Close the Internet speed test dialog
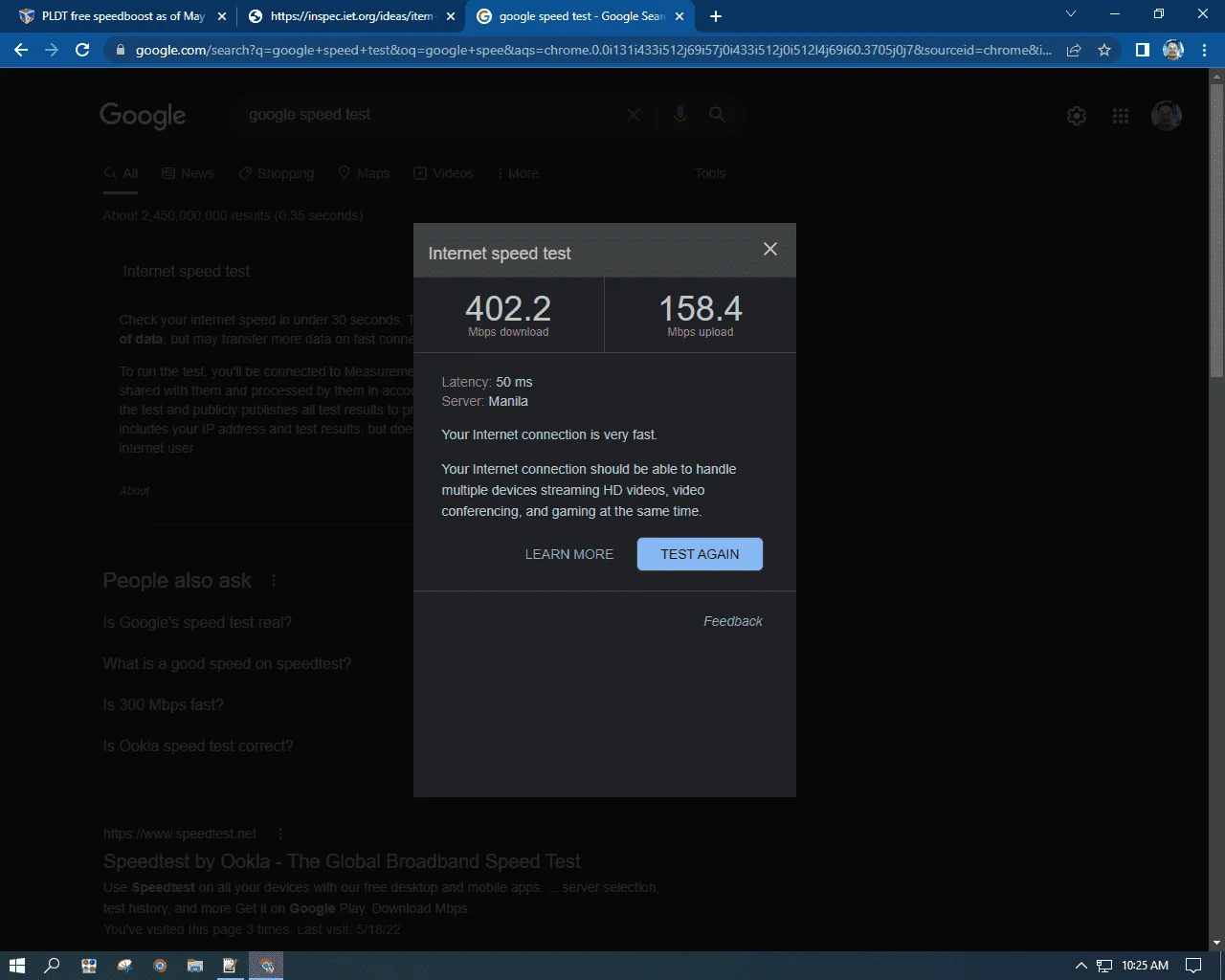This screenshot has height=980, width=1225. point(770,249)
